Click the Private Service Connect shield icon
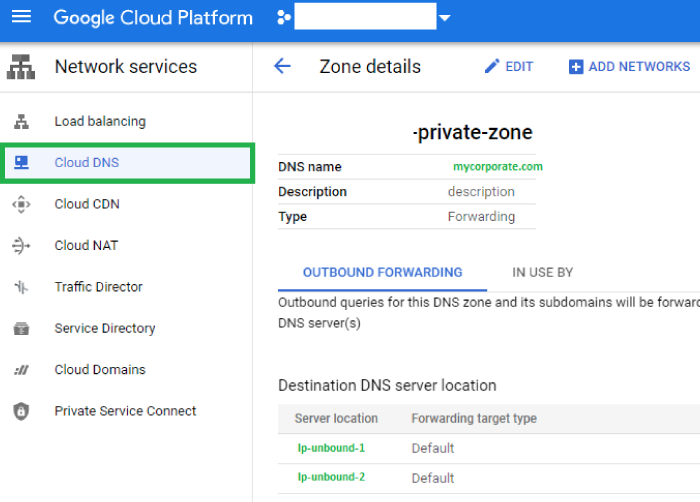The image size is (700, 502). pos(21,411)
